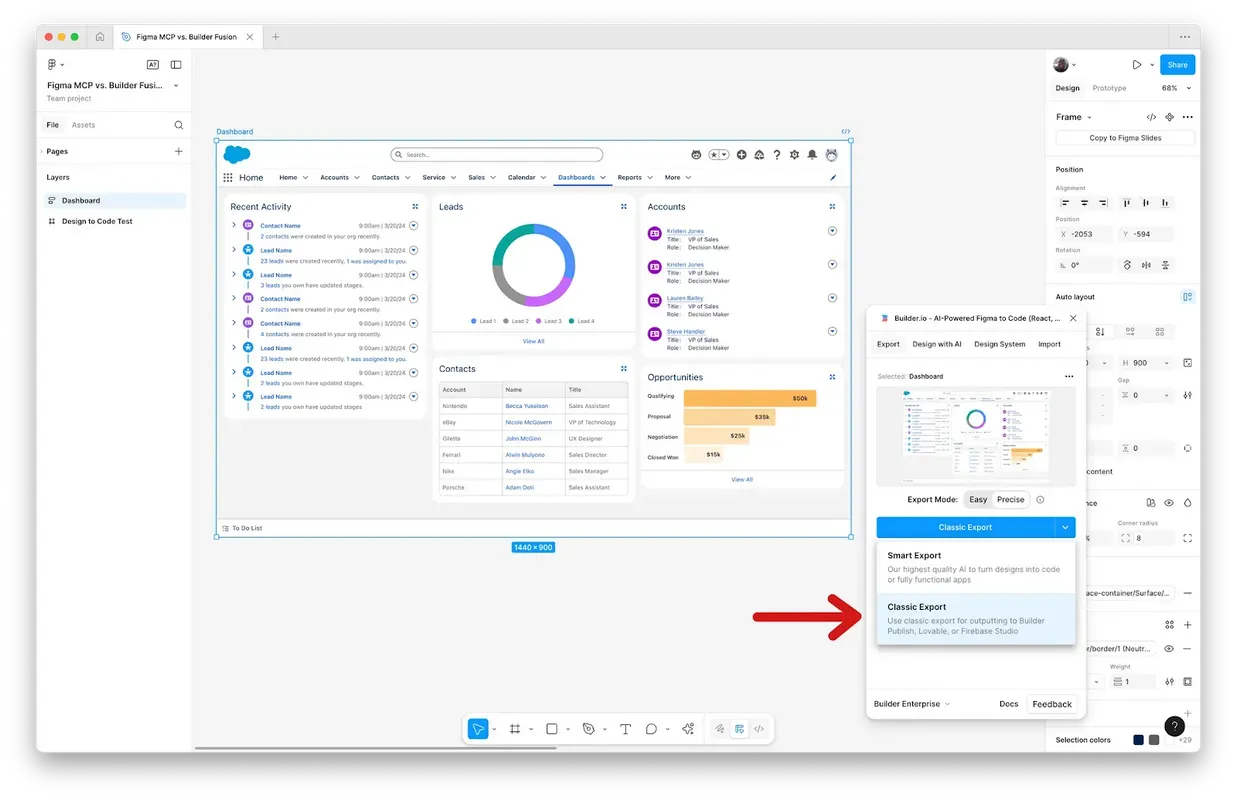This screenshot has width=1237, height=800.
Task: Open plugin options ellipsis next to Dashboard
Action: [1069, 376]
